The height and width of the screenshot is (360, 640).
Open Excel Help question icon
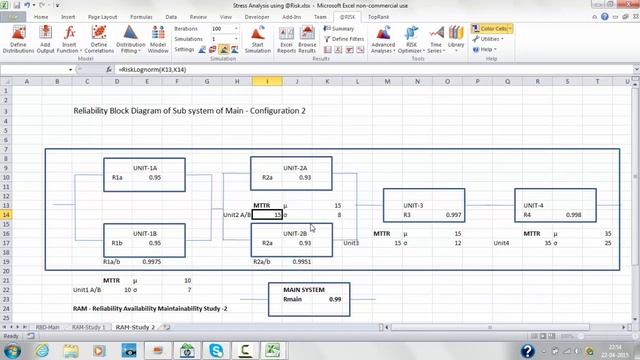coord(604,17)
